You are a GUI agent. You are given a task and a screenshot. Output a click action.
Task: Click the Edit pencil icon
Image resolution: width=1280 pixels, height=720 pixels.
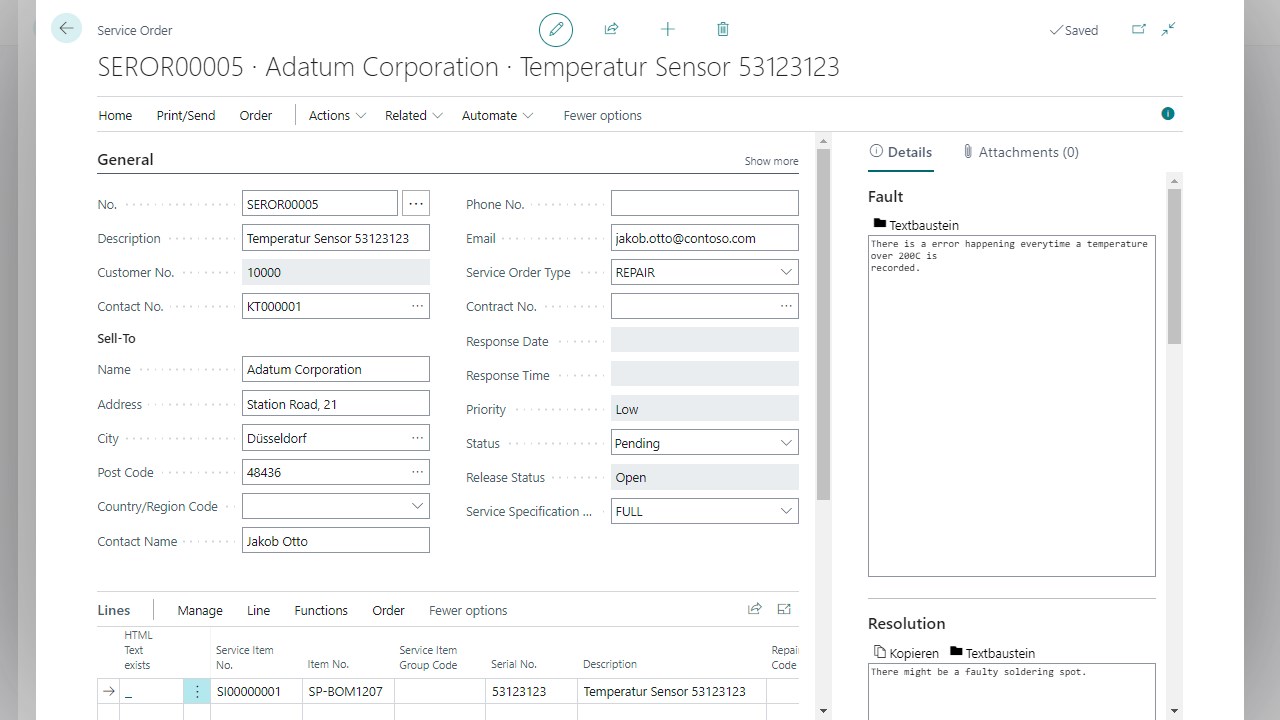pos(556,29)
